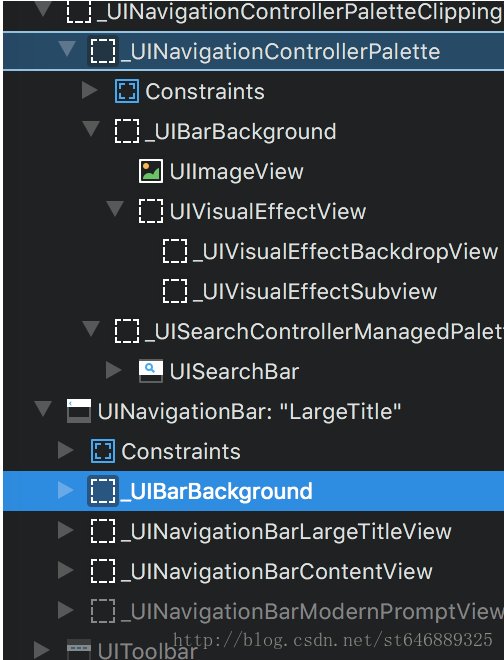504x660 pixels.
Task: Collapse the UIVisualEffectView disclosure triangle
Action: pyautogui.click(x=115, y=209)
